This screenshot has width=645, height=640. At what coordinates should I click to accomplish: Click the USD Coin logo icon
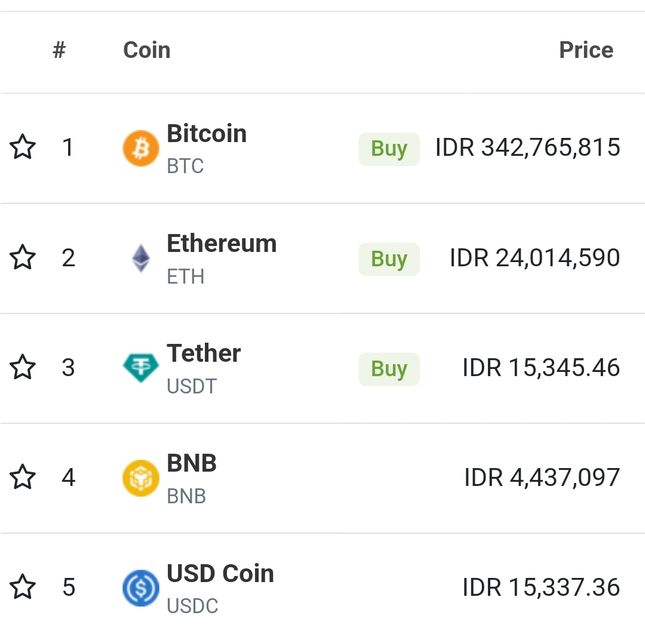141,588
